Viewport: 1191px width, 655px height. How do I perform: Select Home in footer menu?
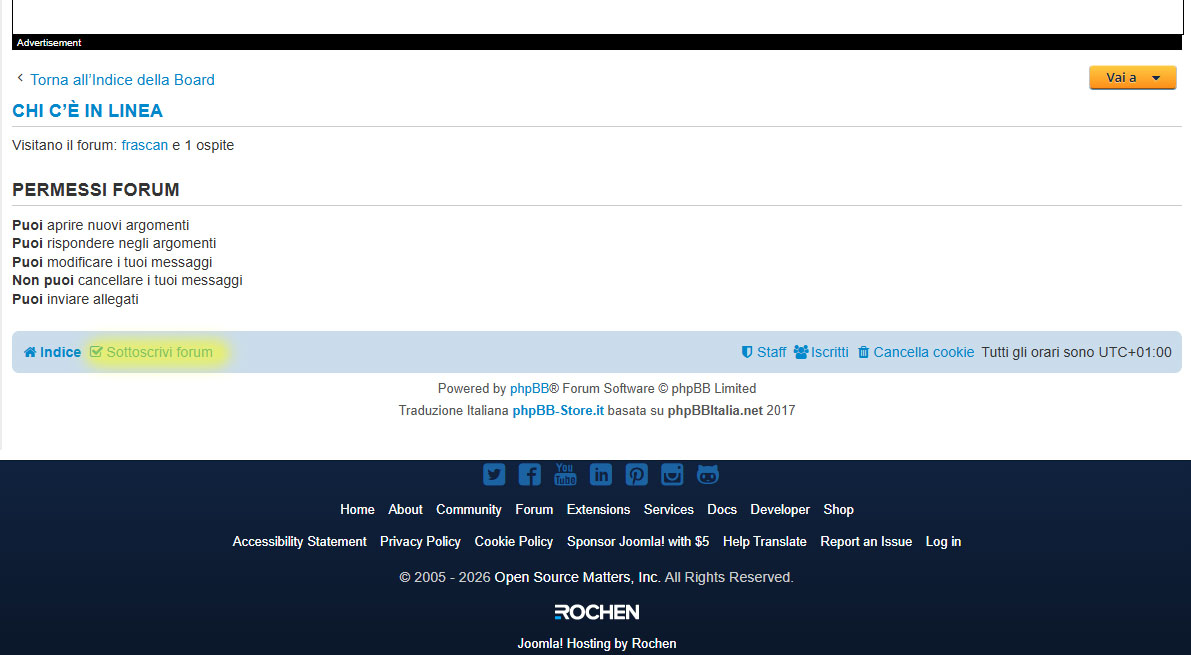click(357, 509)
